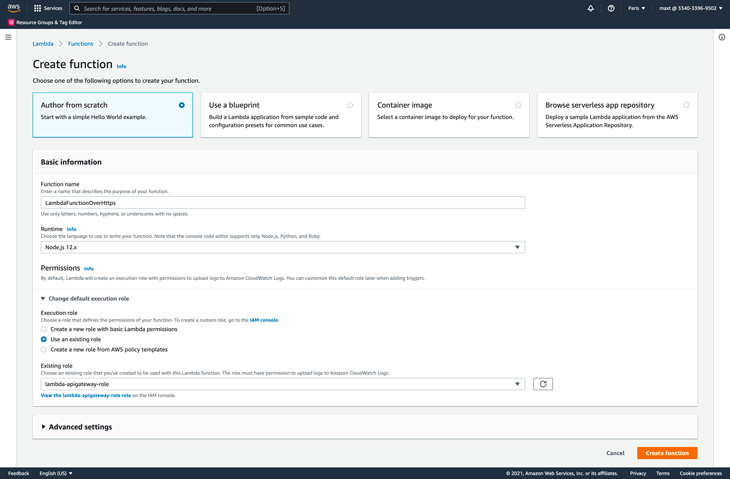730x479 pixels.
Task: Open the Services grid menu
Action: point(48,8)
